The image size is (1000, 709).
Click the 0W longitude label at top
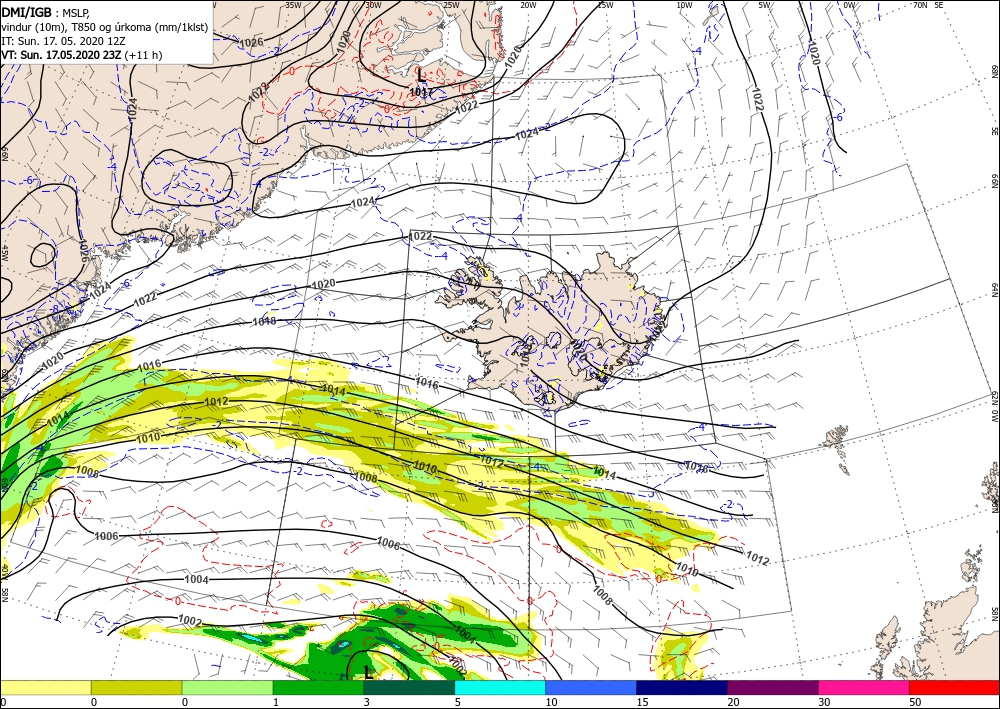click(849, 5)
